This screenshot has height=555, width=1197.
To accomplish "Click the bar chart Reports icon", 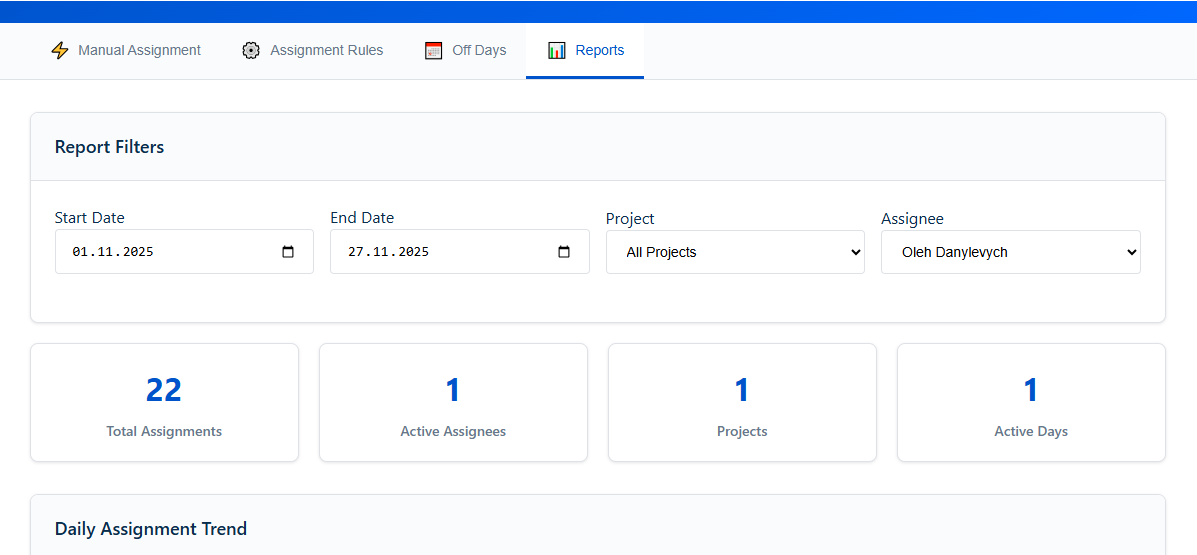I will click(557, 50).
